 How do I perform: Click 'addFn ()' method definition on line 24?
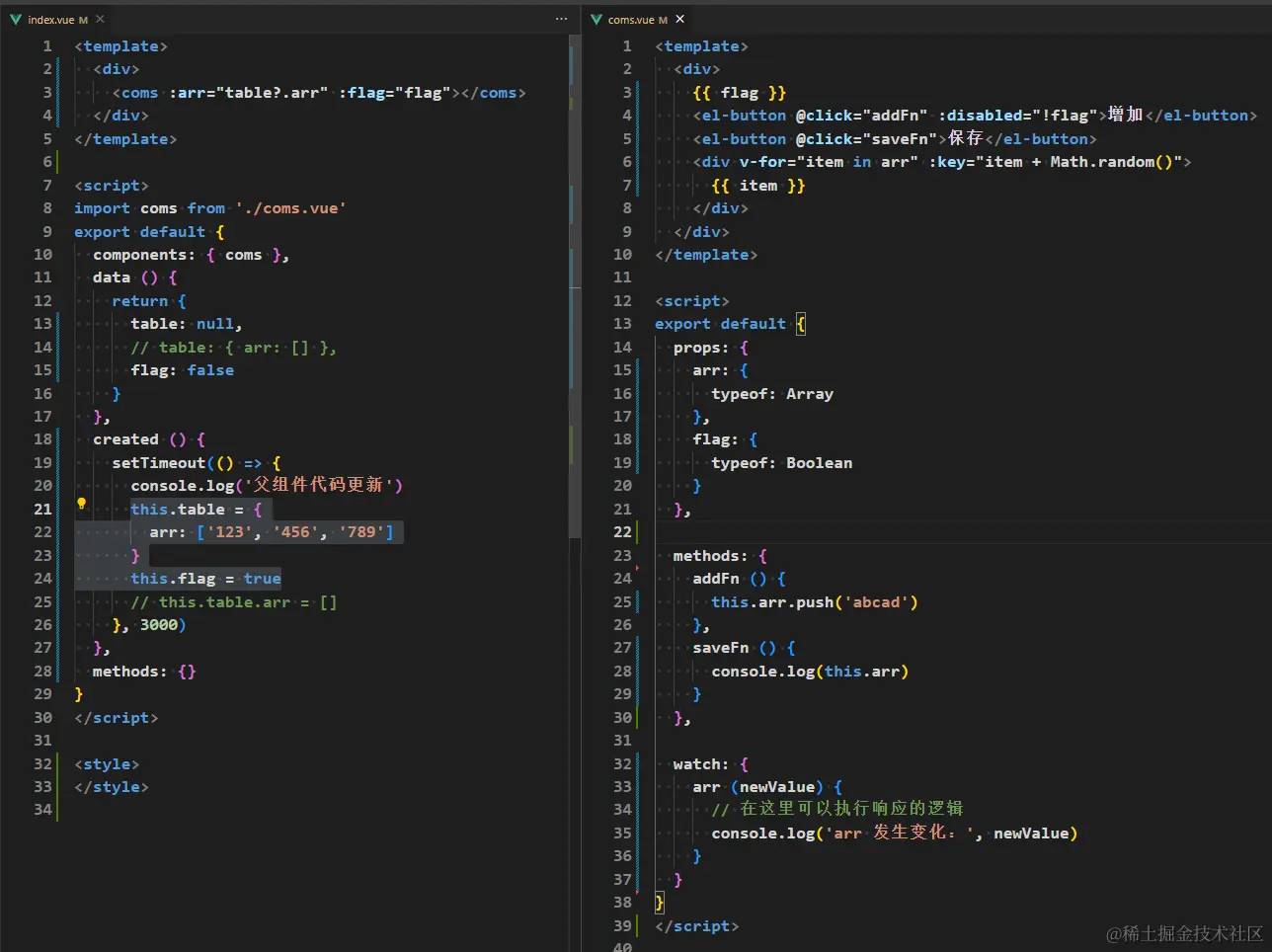pyautogui.click(x=730, y=579)
